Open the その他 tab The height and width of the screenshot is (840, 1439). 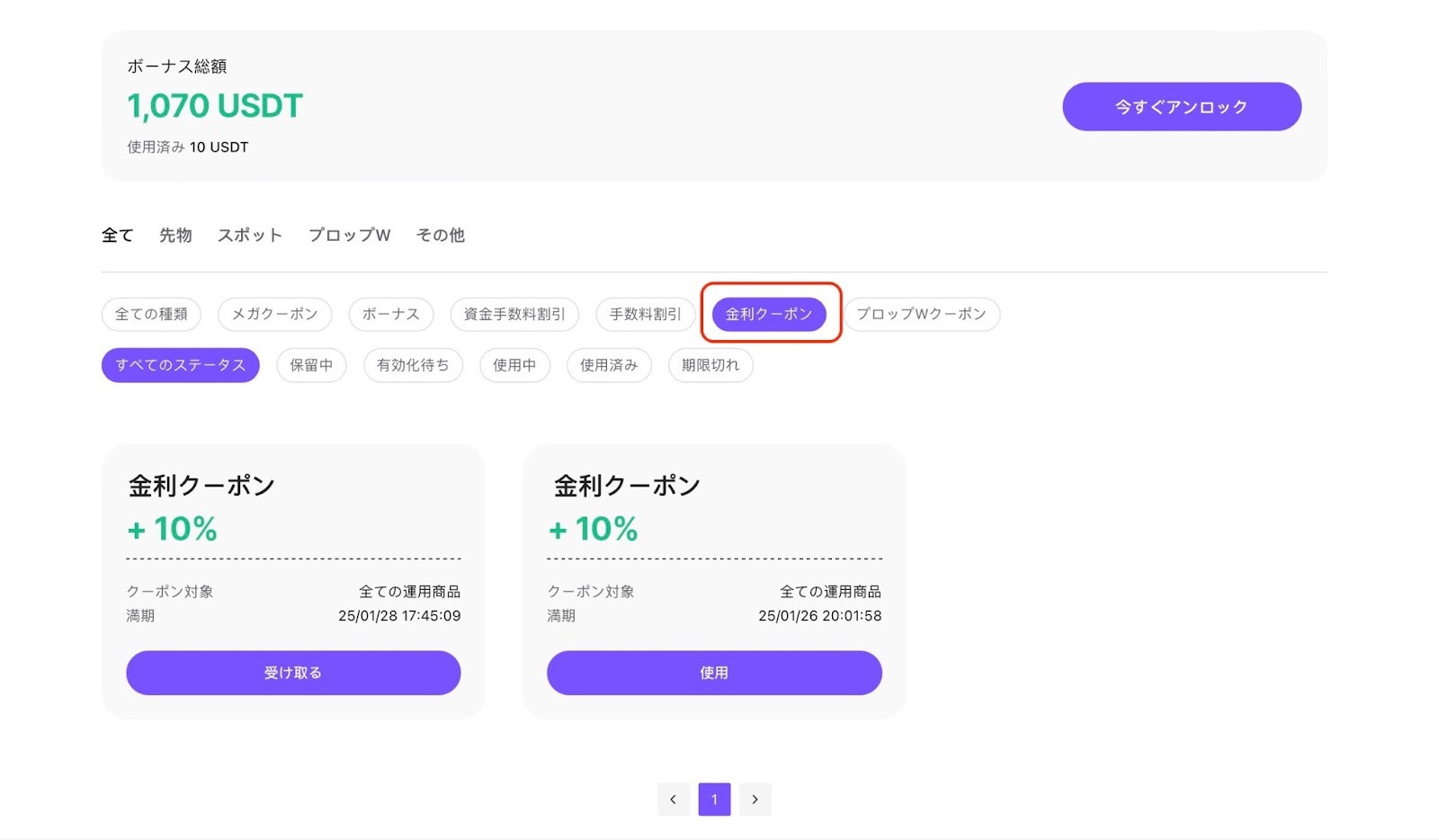coord(441,236)
